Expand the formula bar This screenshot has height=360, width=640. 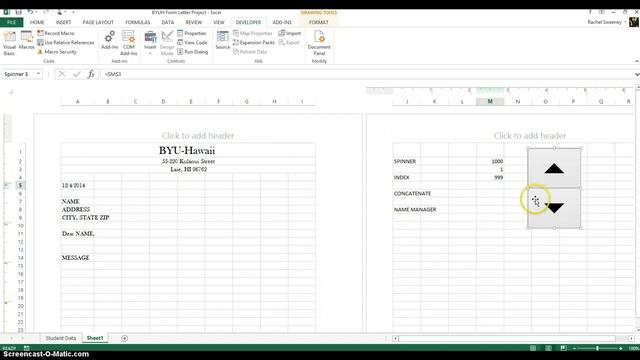[x=636, y=74]
